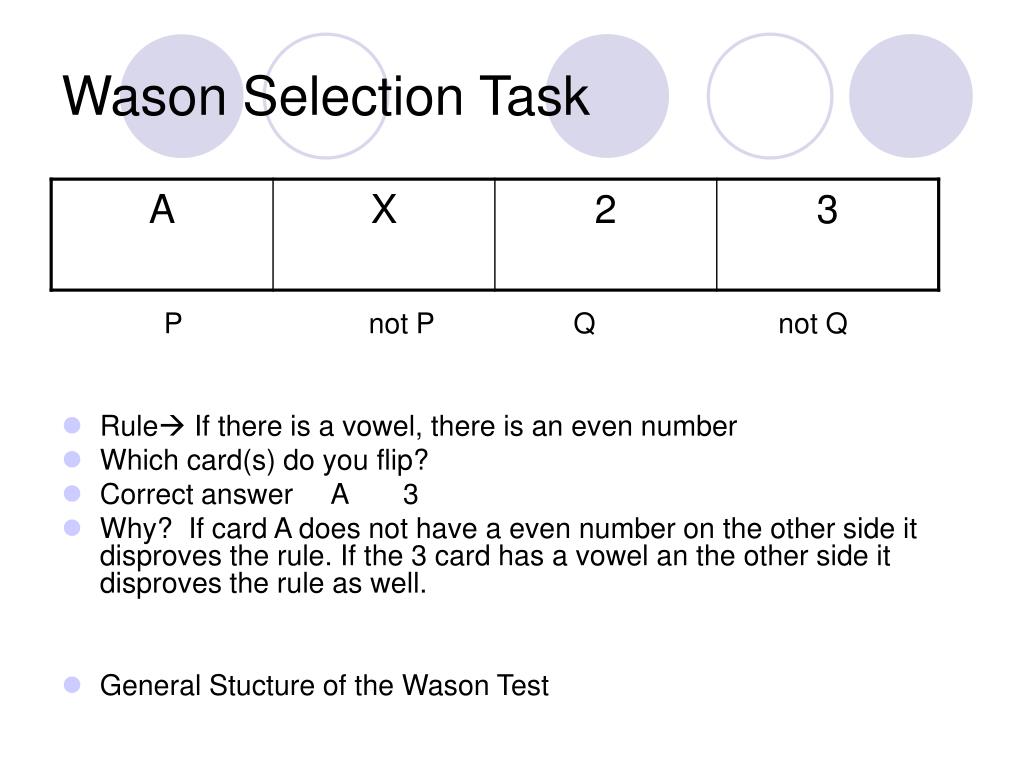Select the X card cell
1024x768 pixels.
[x=384, y=234]
